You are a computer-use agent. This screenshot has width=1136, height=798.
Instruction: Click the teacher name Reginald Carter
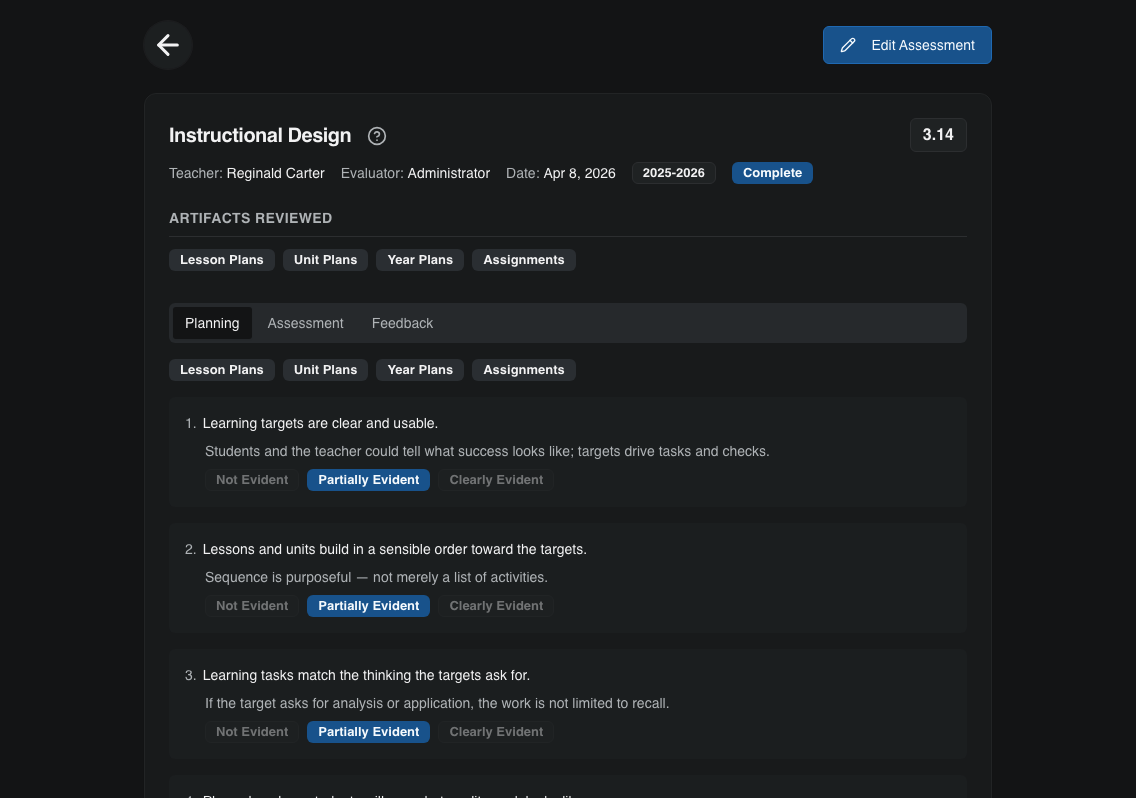[x=275, y=173]
